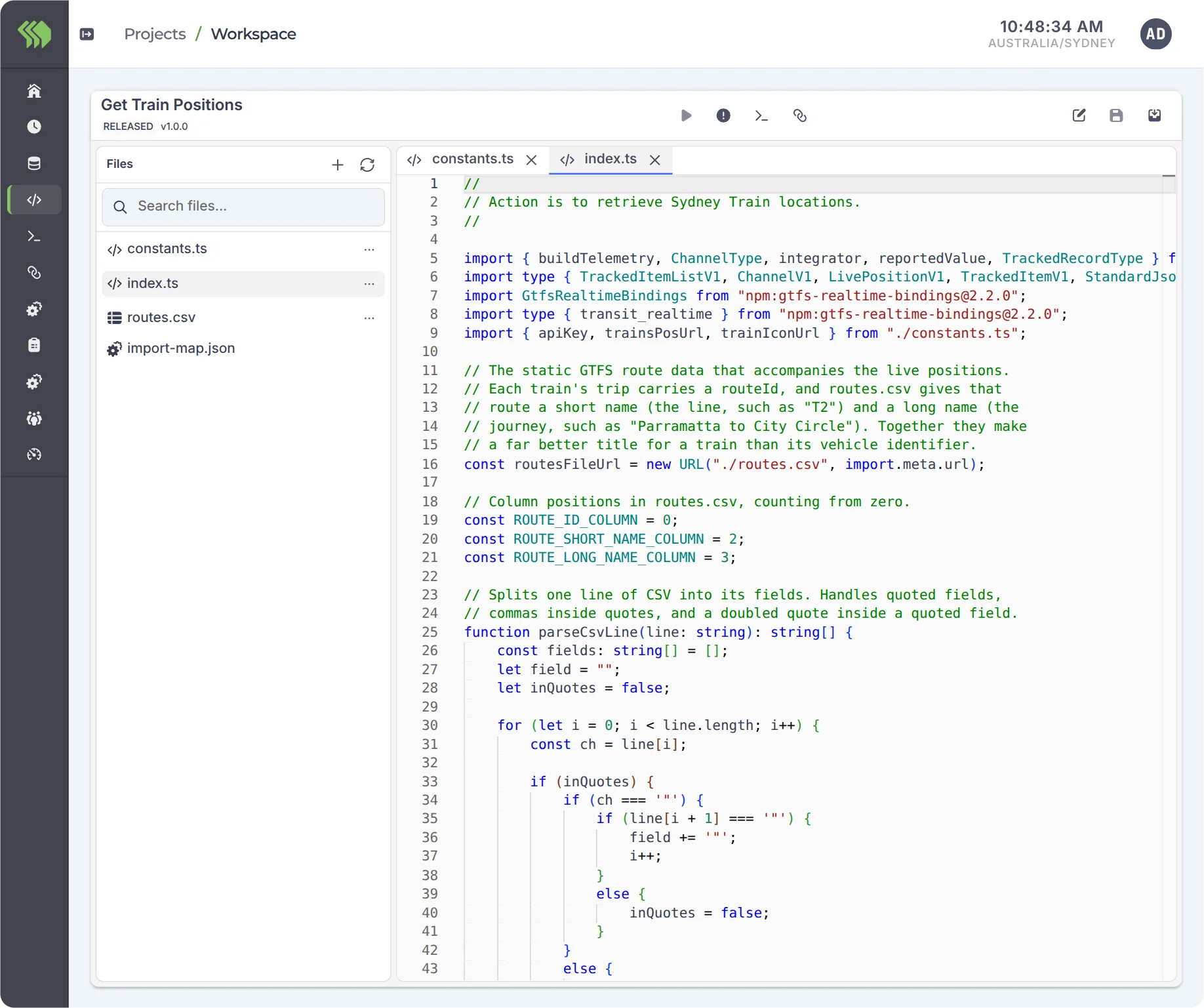Image resolution: width=1204 pixels, height=1008 pixels.
Task: Open the terminal prompt icon in the sidebar
Action: (34, 236)
